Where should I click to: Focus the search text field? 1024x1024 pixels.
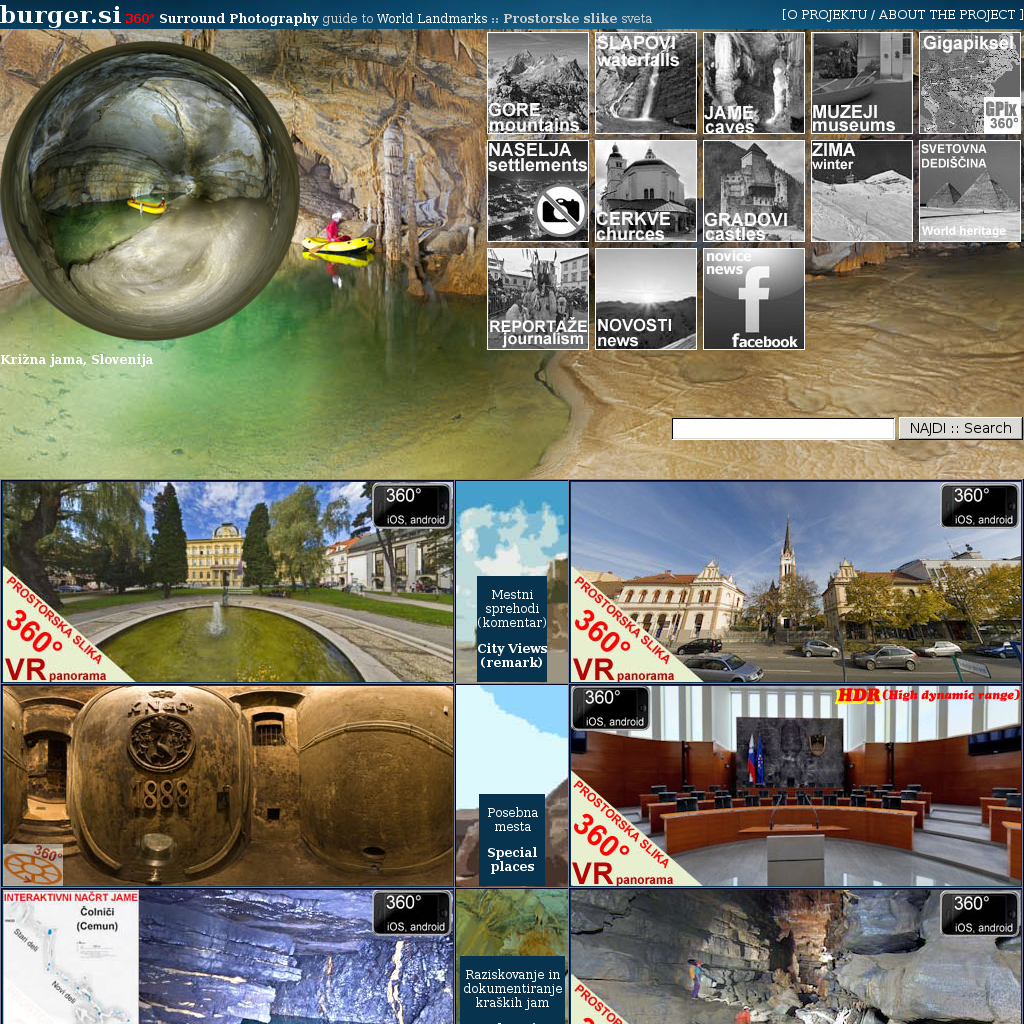783,429
